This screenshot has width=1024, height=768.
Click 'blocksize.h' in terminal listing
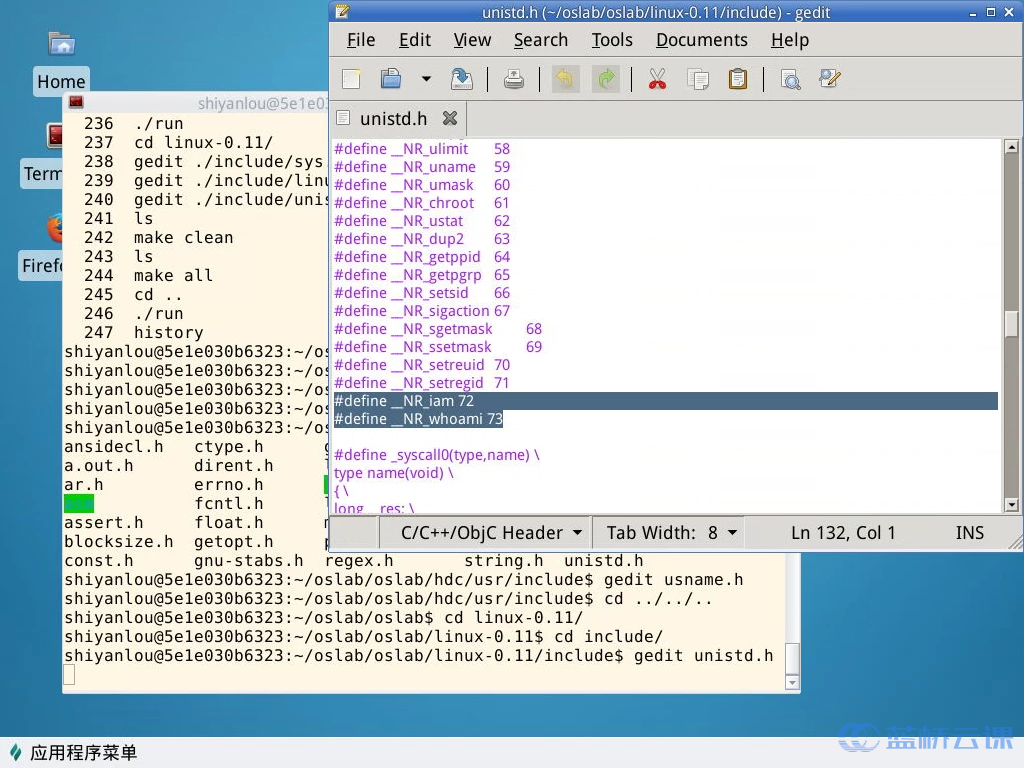point(118,542)
